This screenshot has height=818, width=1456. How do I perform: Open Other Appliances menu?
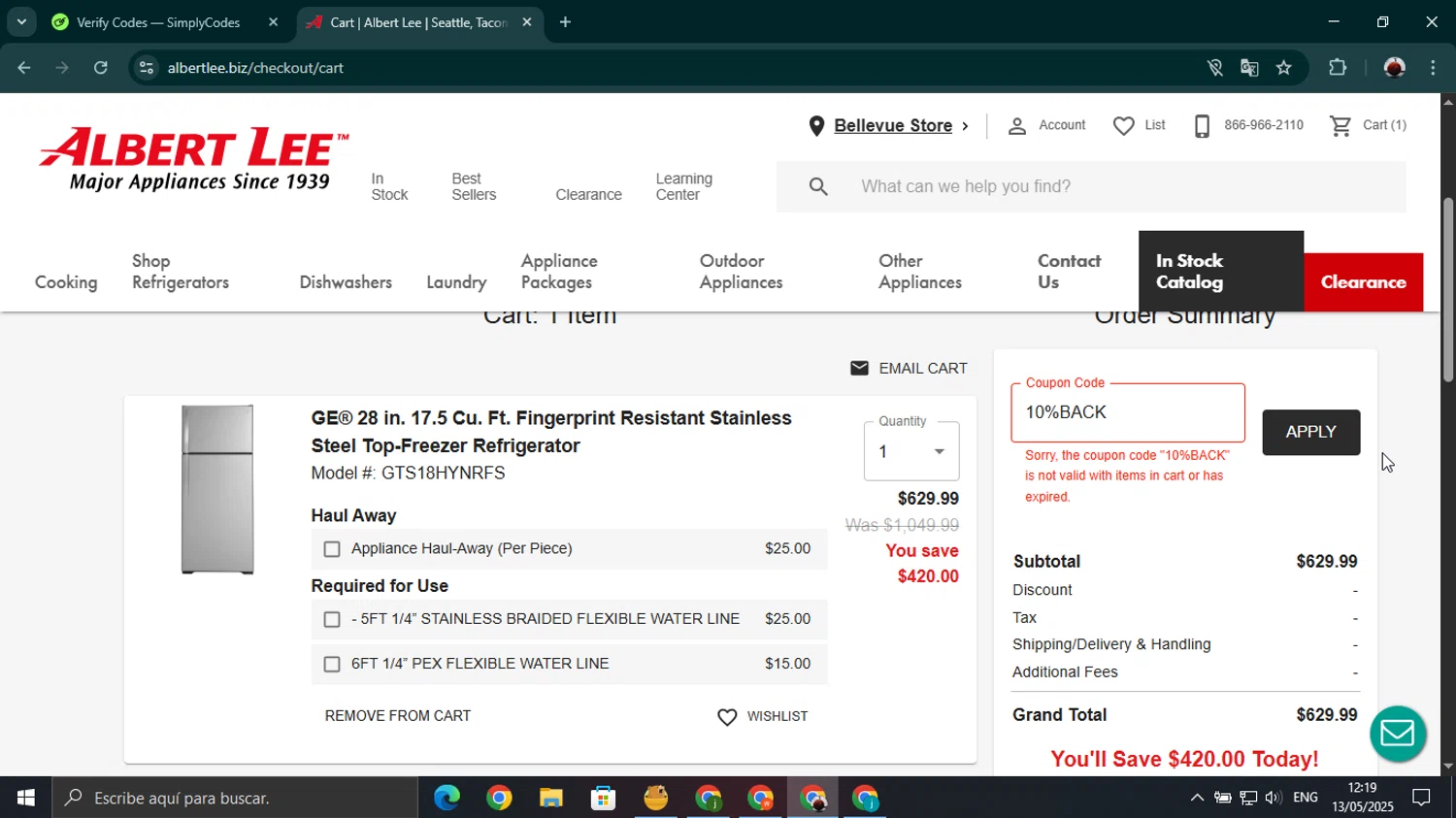coord(920,272)
